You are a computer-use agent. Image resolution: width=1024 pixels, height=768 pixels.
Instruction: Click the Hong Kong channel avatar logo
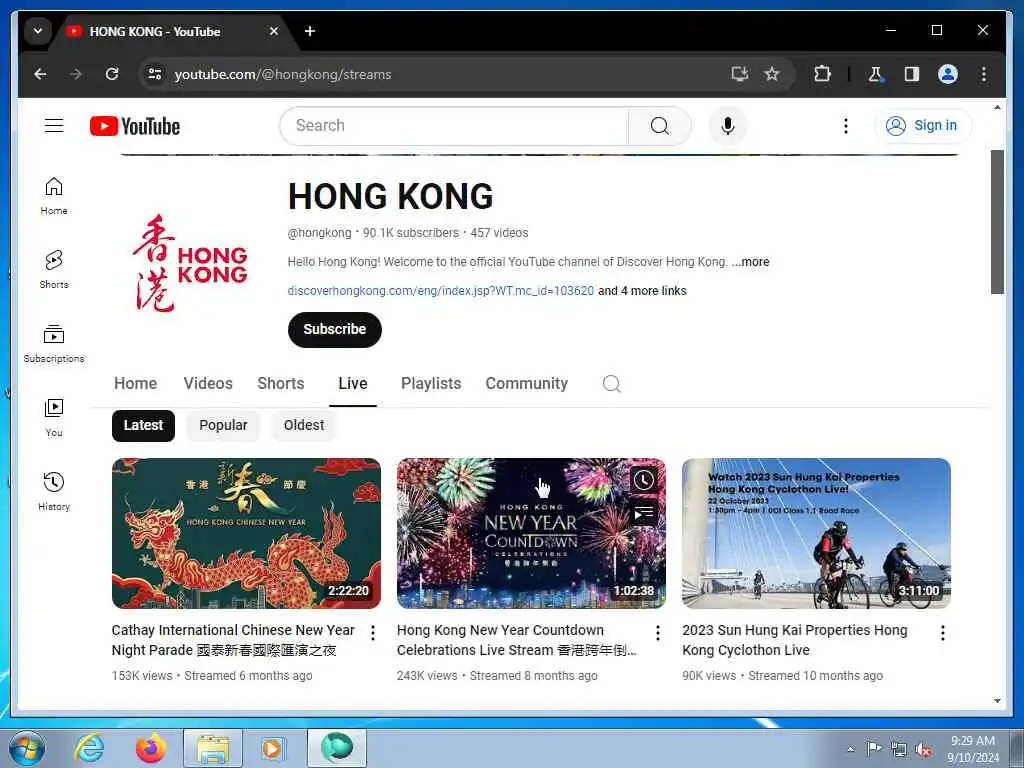pyautogui.click(x=190, y=263)
